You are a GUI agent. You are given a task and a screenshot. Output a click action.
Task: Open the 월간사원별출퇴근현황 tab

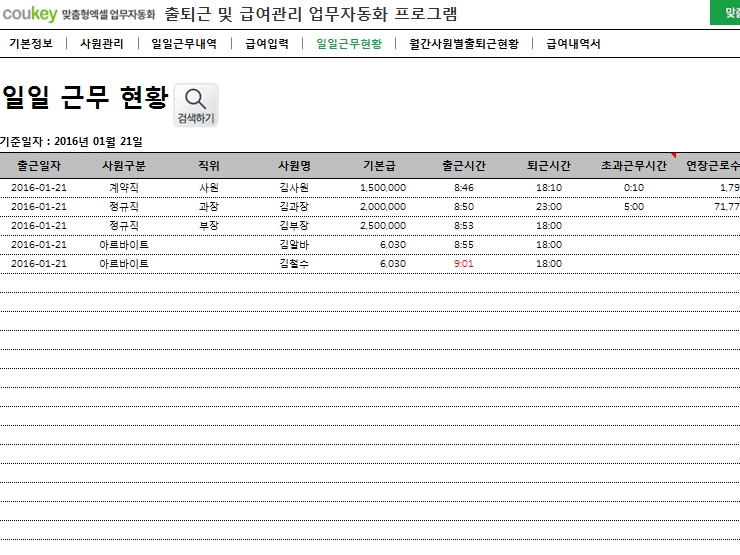pyautogui.click(x=464, y=44)
